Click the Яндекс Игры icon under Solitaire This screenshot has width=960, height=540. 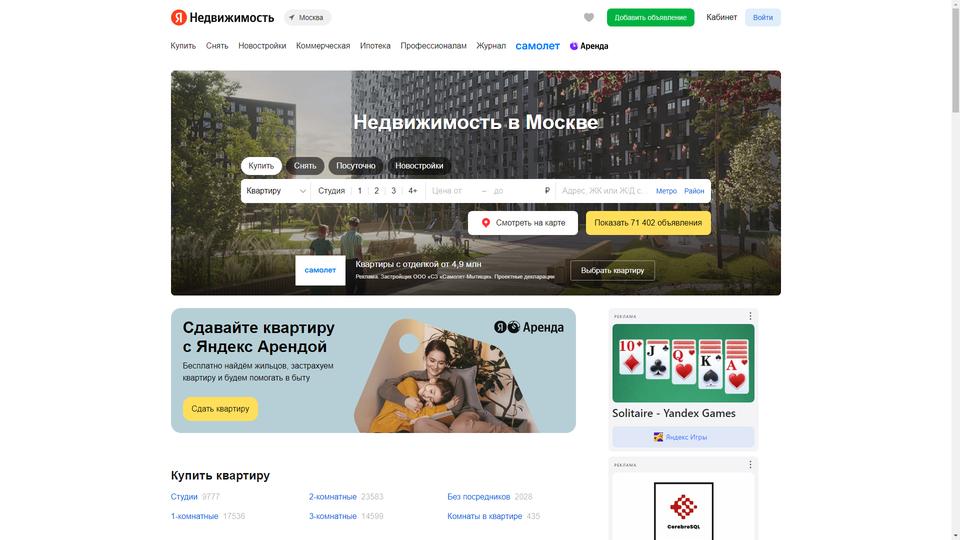click(658, 437)
